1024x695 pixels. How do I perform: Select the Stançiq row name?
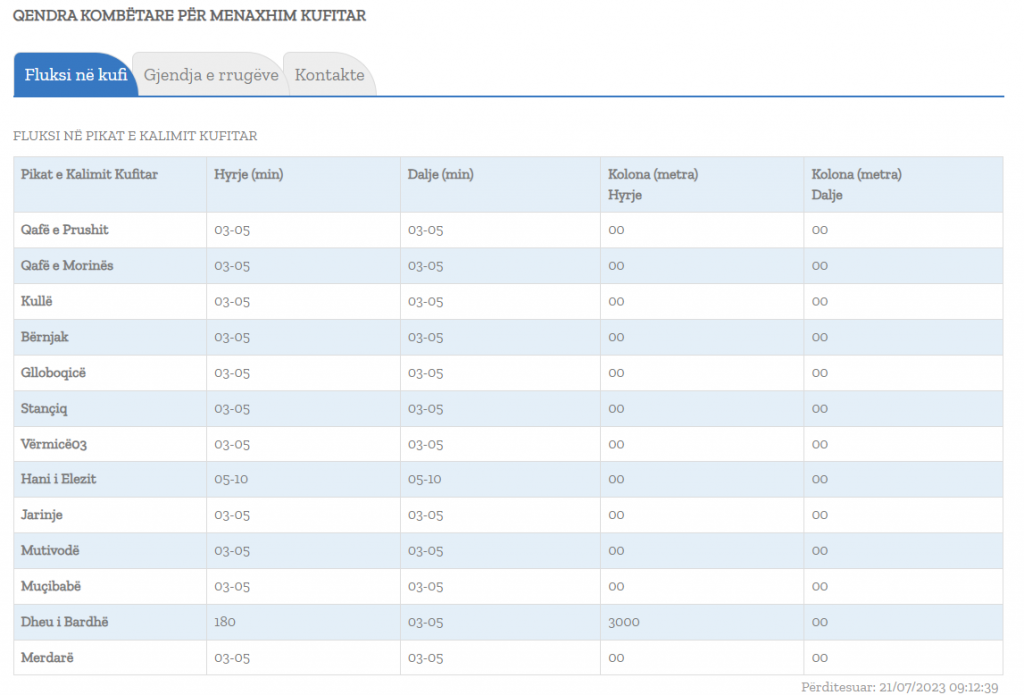tap(44, 408)
